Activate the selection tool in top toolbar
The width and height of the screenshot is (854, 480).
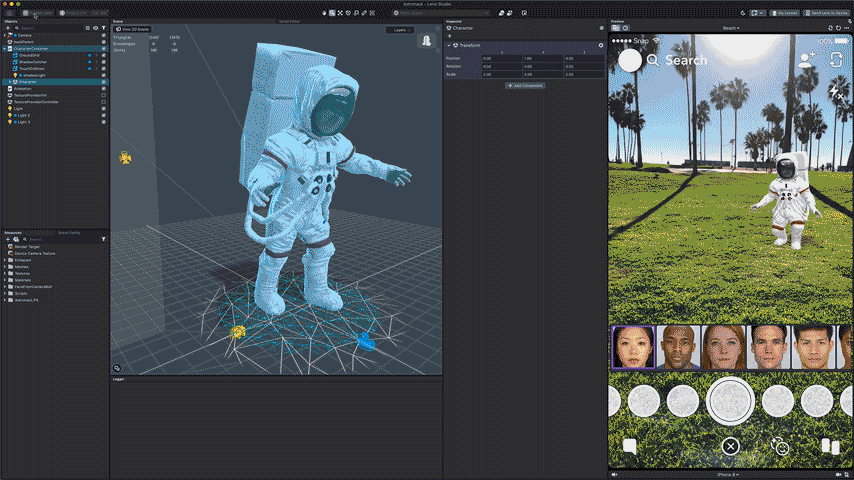pyautogui.click(x=332, y=13)
